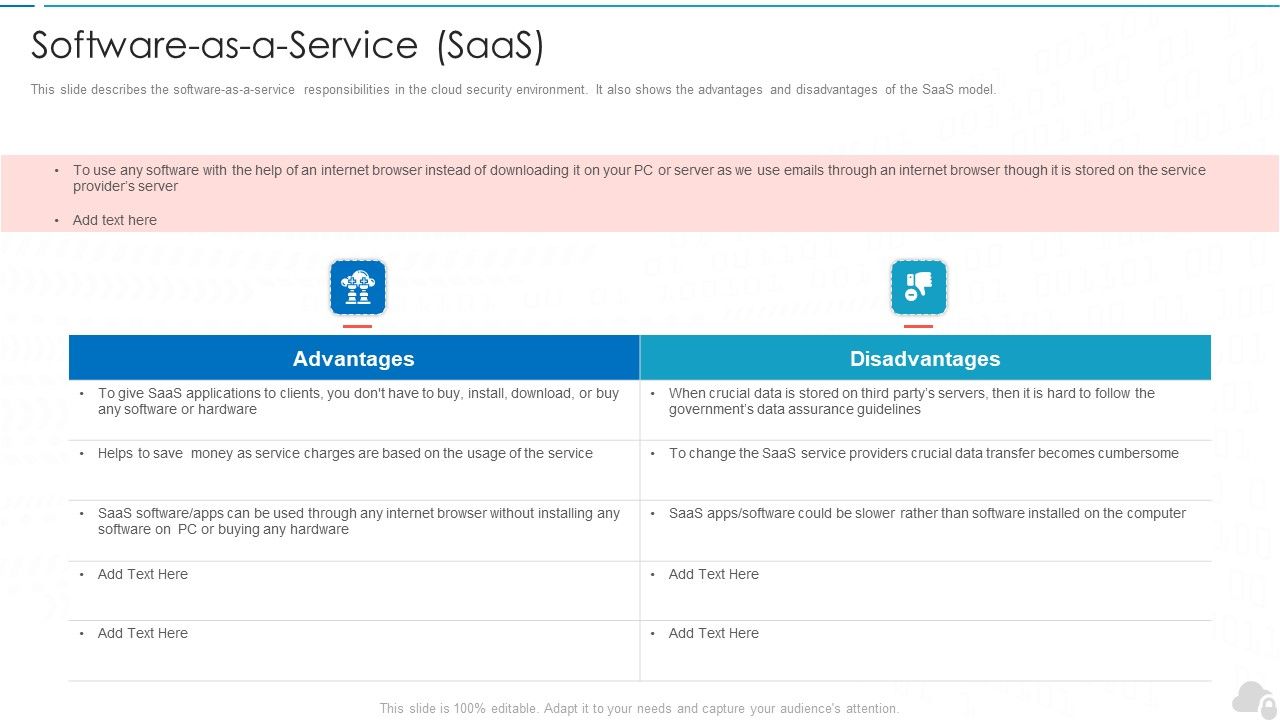Screen dimensions: 1280x720
Task: Click the bullet about using software via browser
Action: [x=639, y=178]
